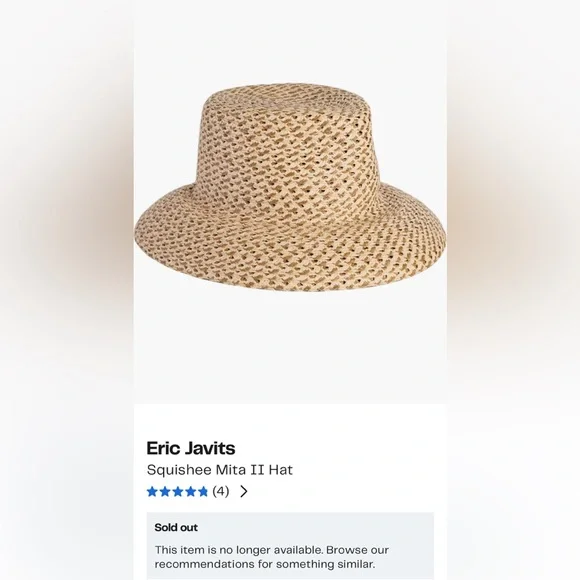Open reviews via the right chevron arrow
The width and height of the screenshot is (580, 580).
click(244, 492)
